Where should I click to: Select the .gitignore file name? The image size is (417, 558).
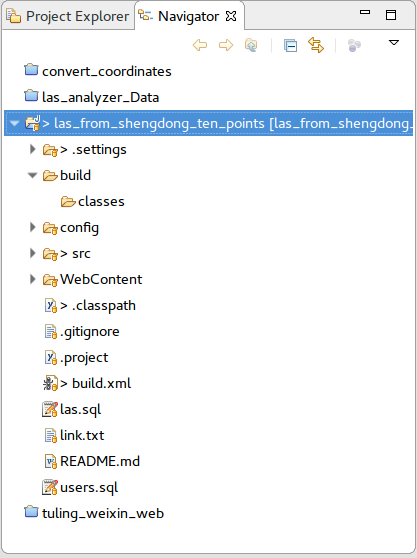(90, 332)
